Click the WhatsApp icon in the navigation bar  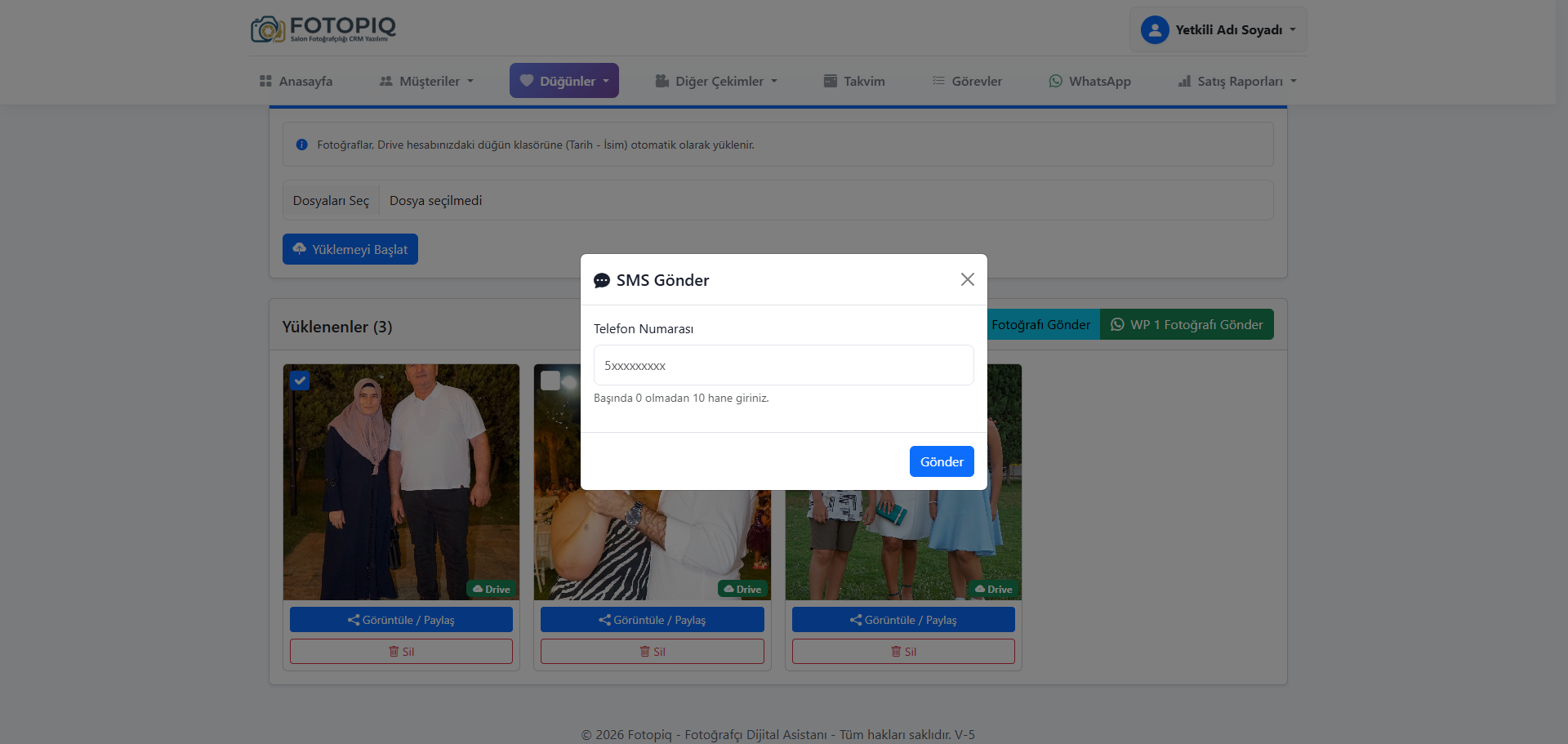tap(1055, 81)
